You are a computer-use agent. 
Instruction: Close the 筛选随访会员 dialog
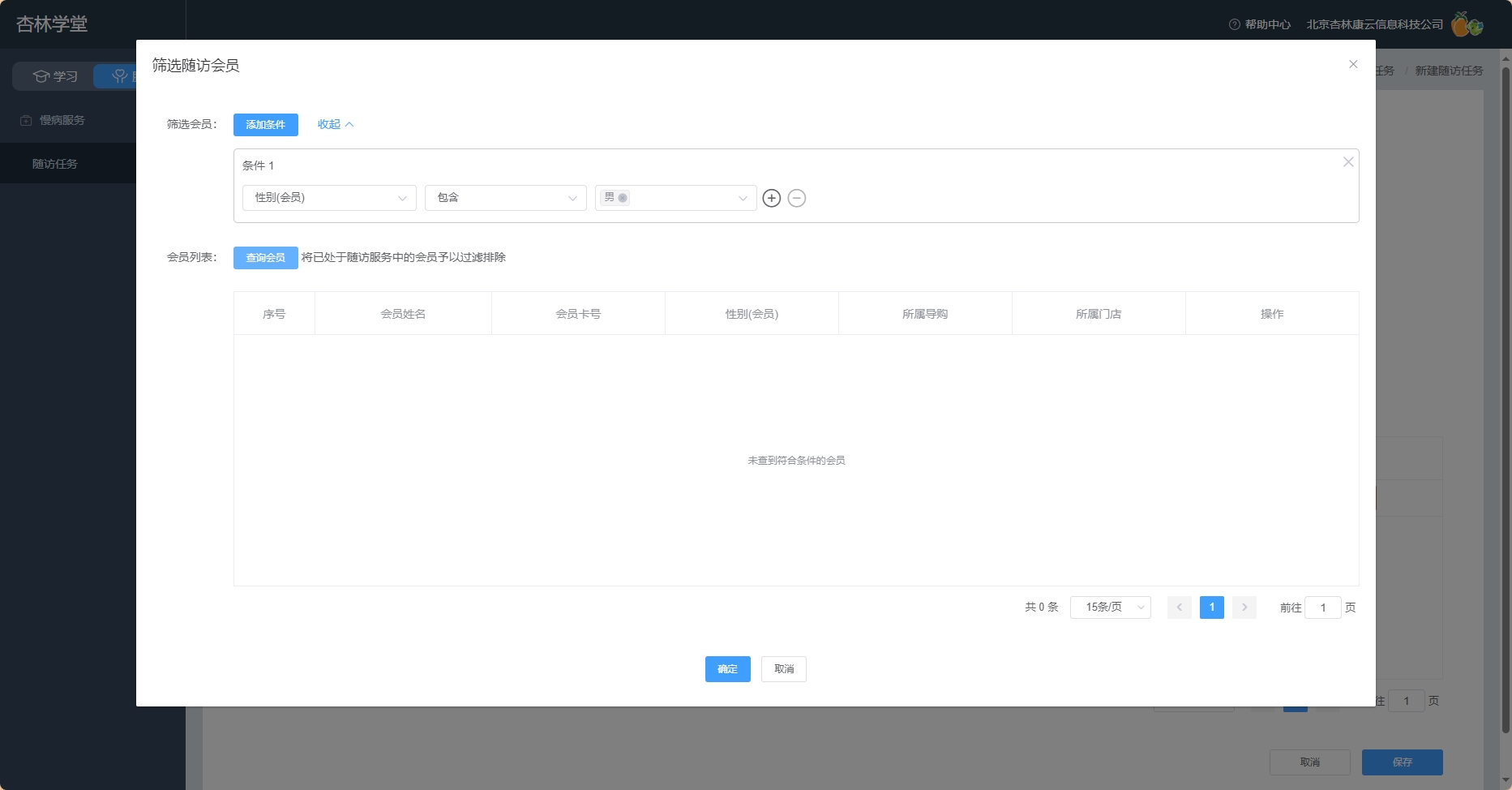coord(1353,64)
